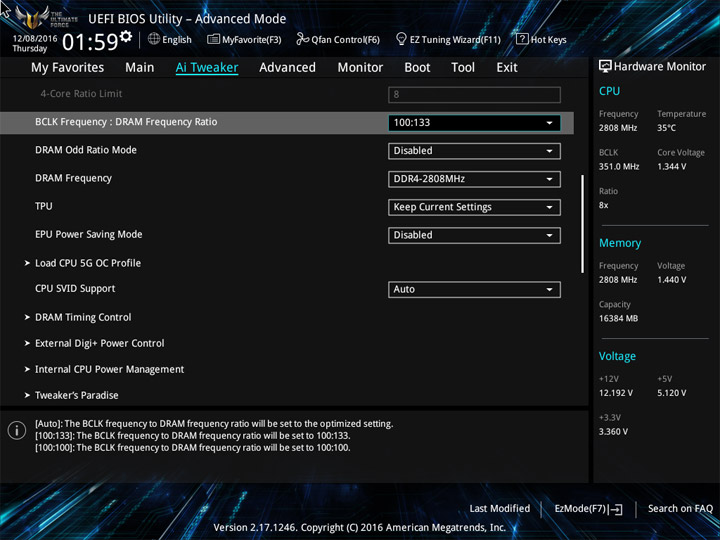Switch to EzMode(F7)
Image resolution: width=720 pixels, height=540 pixels.
(588, 509)
